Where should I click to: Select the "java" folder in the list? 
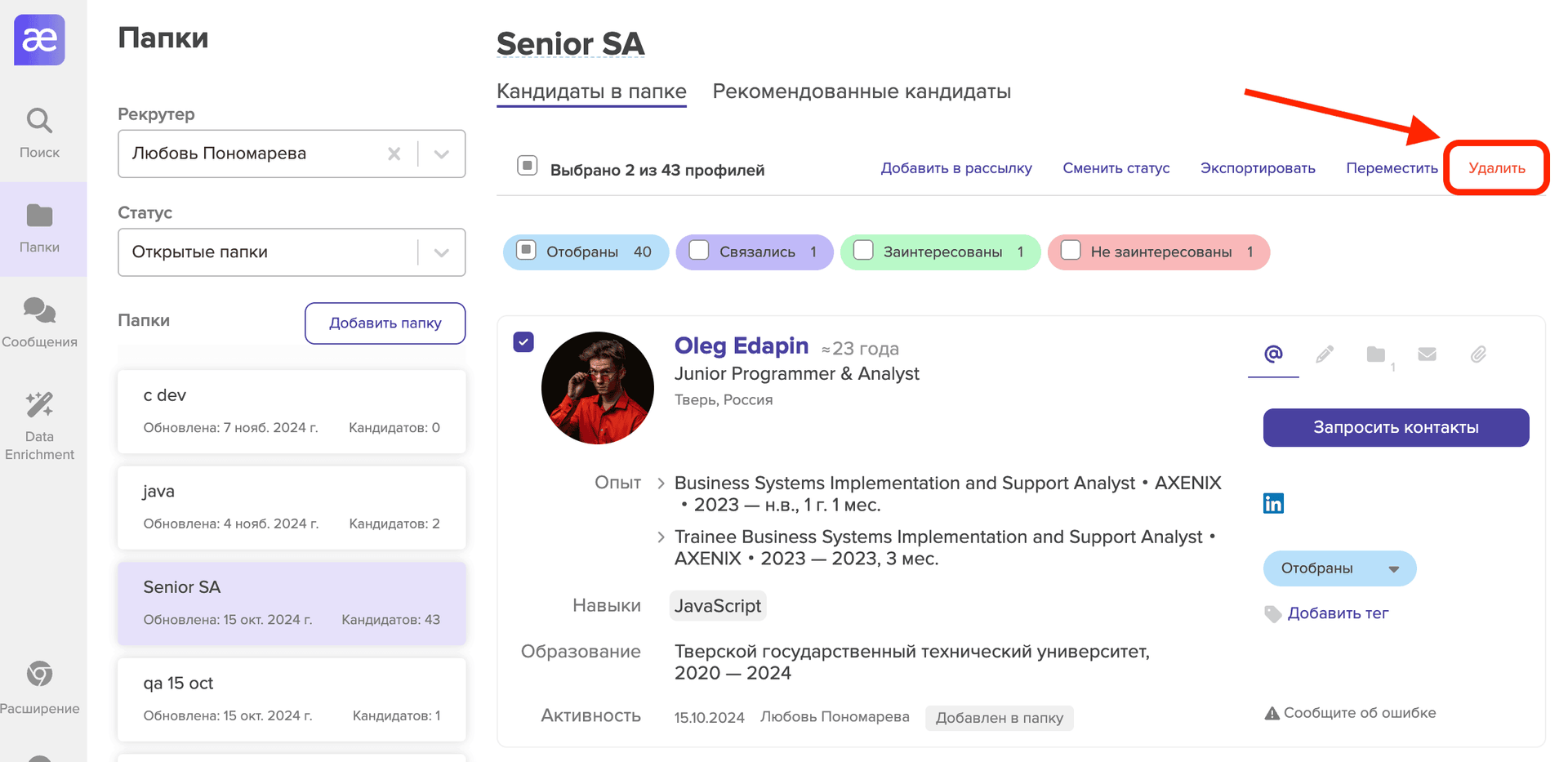click(292, 506)
